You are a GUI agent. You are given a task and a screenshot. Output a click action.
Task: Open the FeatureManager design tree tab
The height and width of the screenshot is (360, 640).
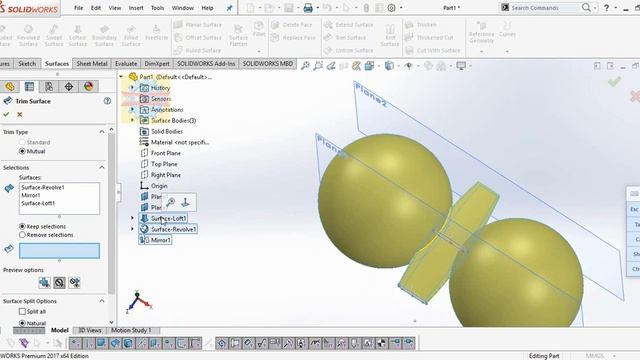point(10,86)
